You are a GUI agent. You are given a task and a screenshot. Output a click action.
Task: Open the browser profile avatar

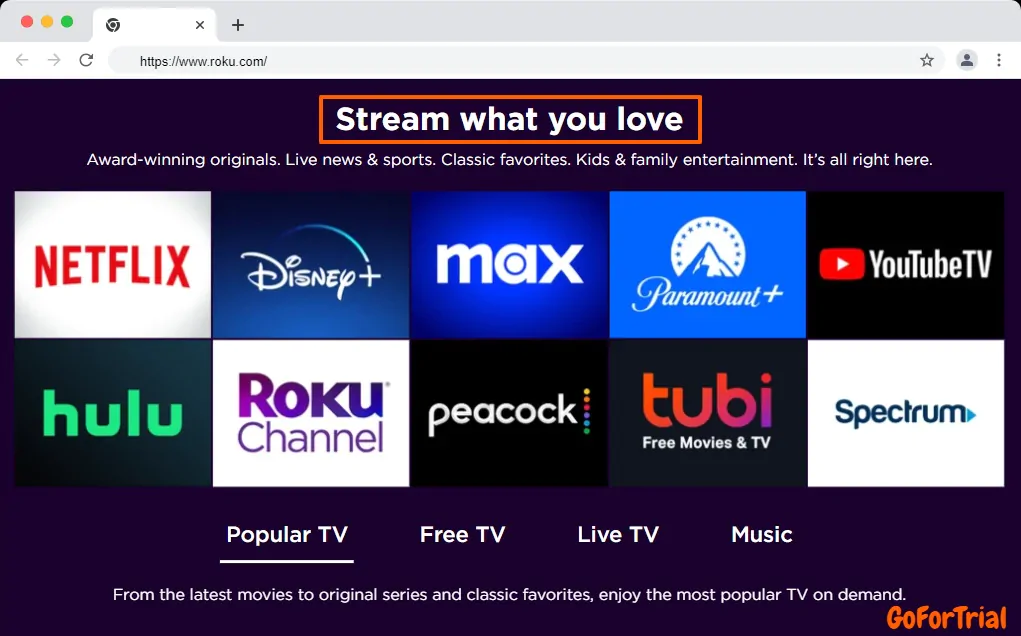tap(967, 61)
